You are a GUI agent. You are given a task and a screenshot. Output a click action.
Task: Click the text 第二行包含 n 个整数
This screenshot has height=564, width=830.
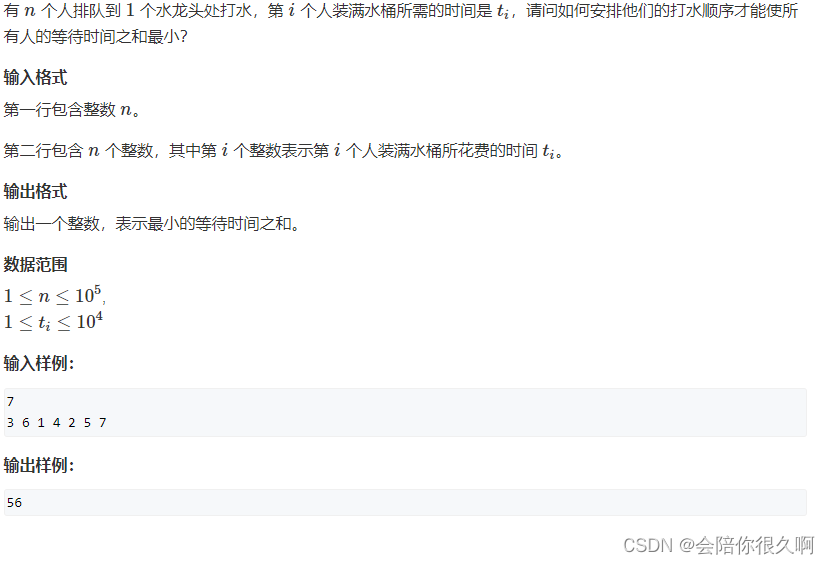coord(78,151)
